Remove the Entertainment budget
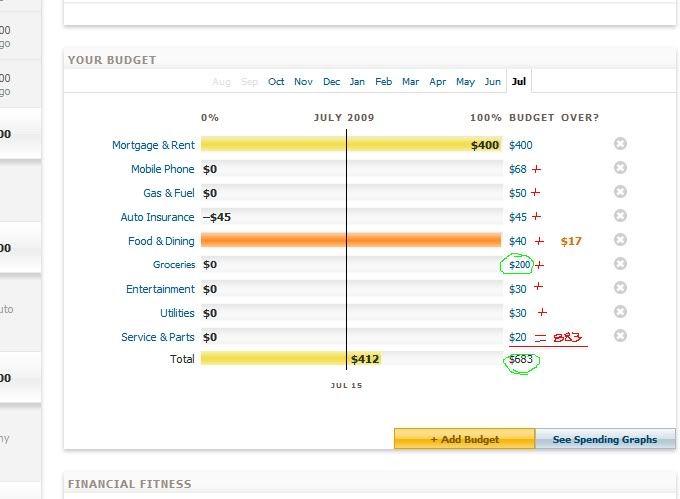Image resolution: width=680 pixels, height=499 pixels. (x=620, y=288)
